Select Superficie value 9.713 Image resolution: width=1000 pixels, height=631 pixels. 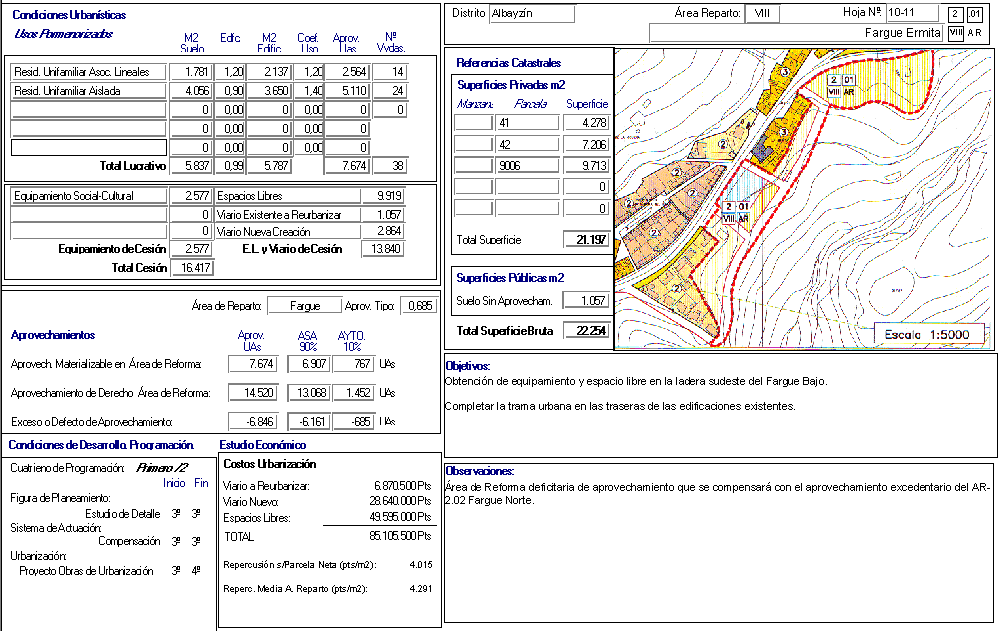pyautogui.click(x=586, y=166)
